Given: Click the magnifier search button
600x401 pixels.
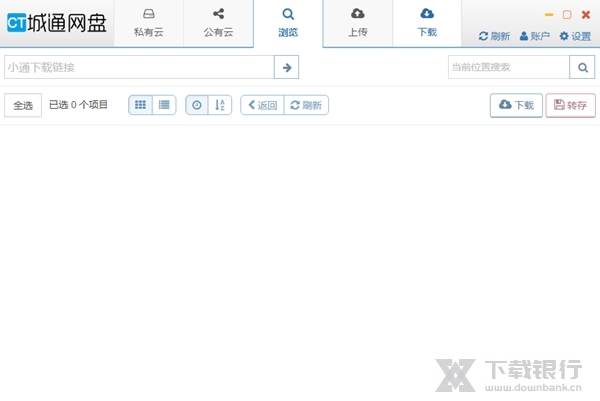Looking at the screenshot, I should 582,67.
